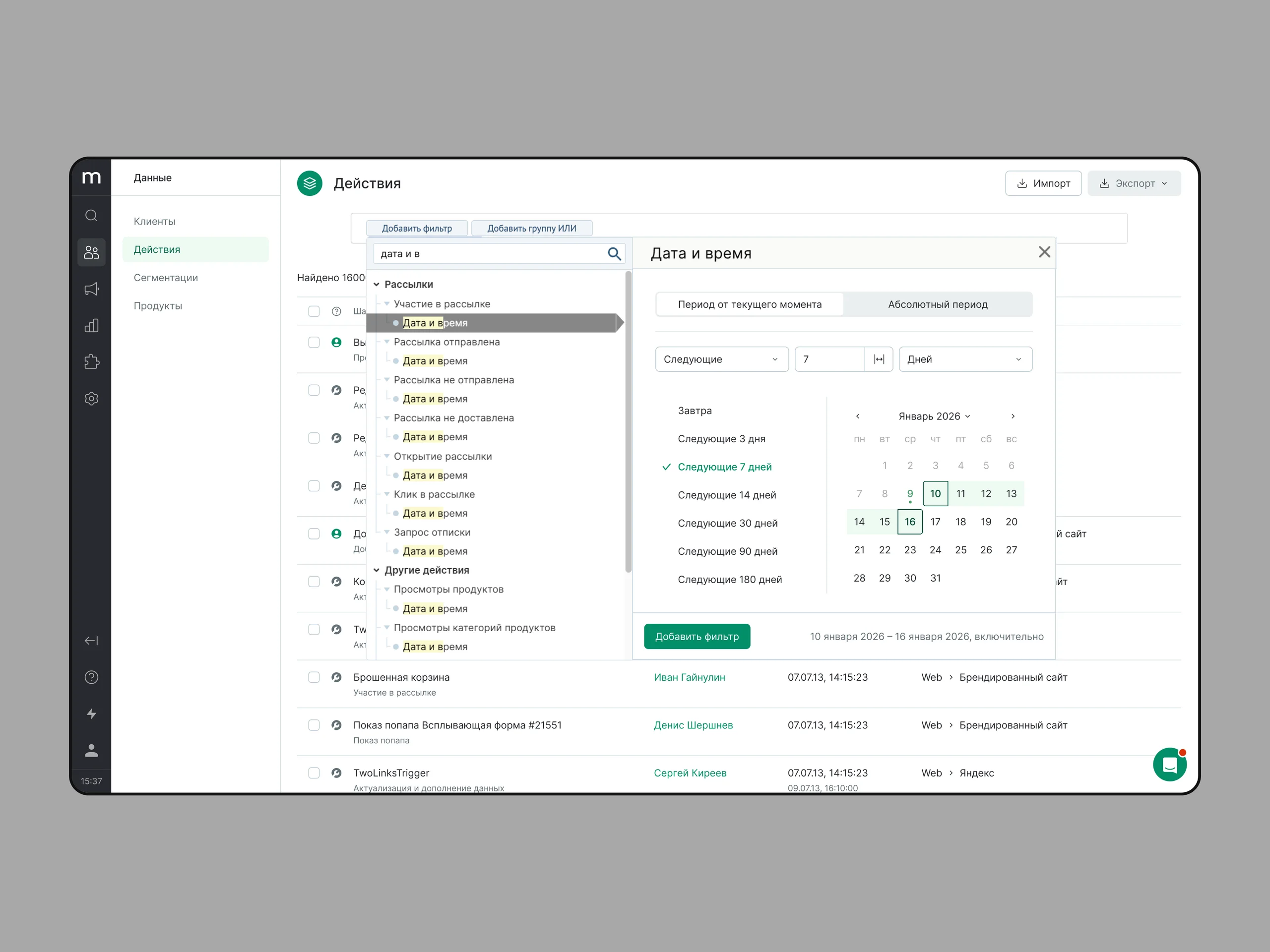Check the Показ попапа row checkbox

click(314, 725)
